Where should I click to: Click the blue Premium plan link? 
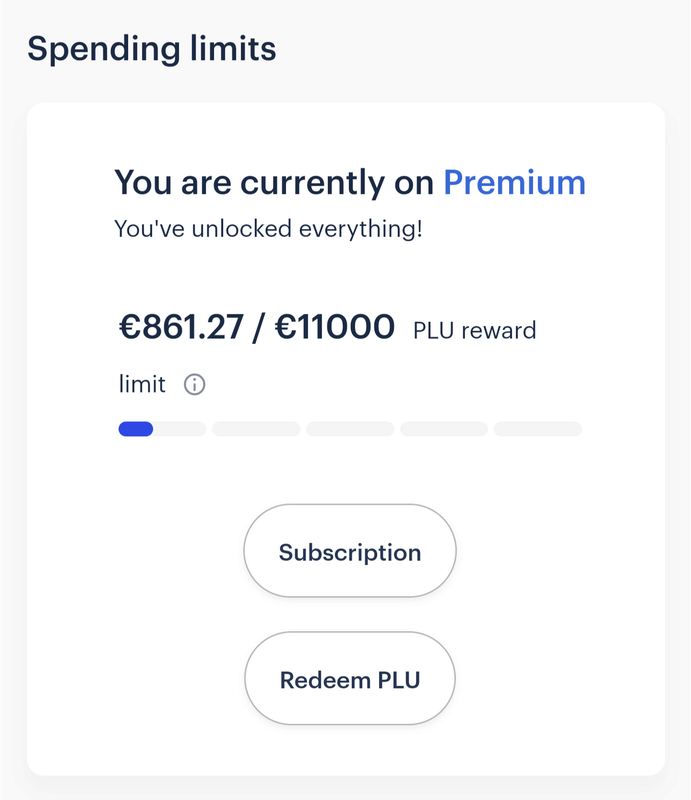tap(514, 183)
